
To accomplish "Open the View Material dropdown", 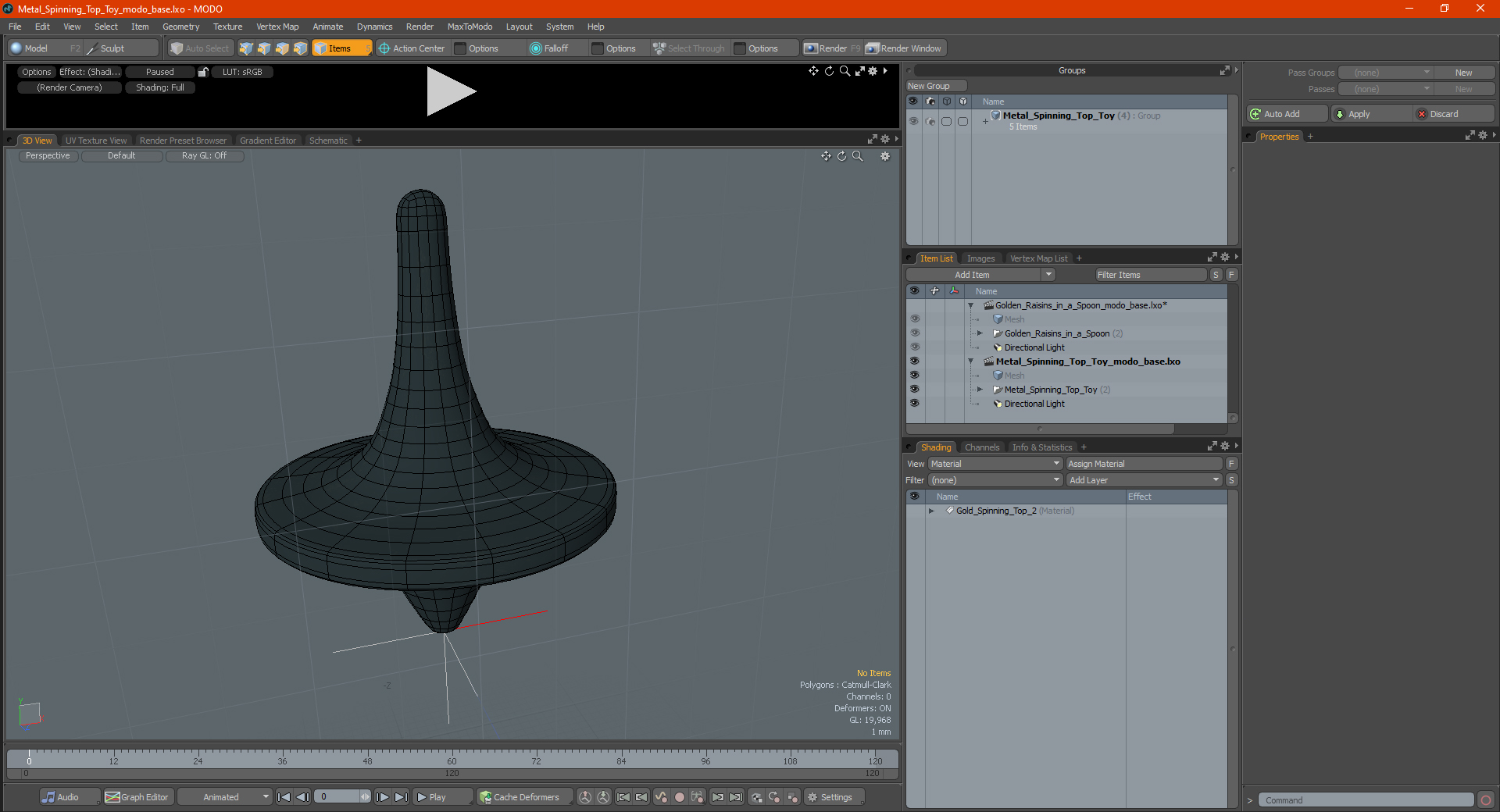I will point(995,464).
